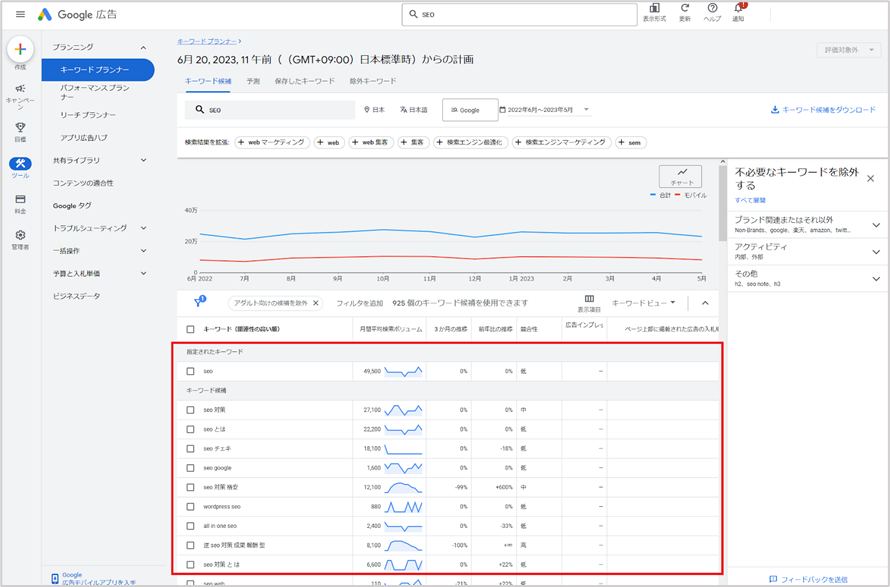Switch to キーワード候補 tab
The image size is (890, 587).
[208, 81]
